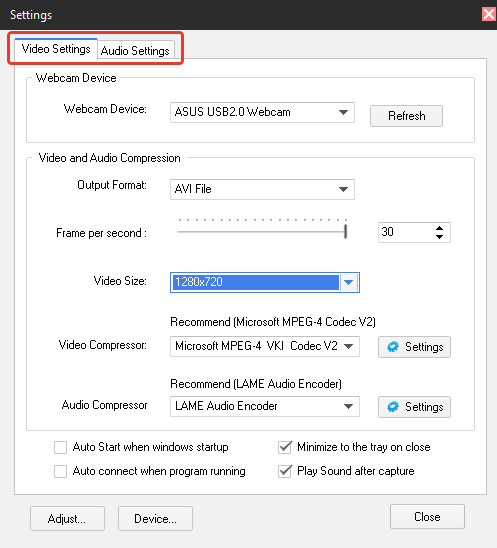This screenshot has width=497, height=548.
Task: Disable Play Sound after capture
Action: (x=285, y=471)
